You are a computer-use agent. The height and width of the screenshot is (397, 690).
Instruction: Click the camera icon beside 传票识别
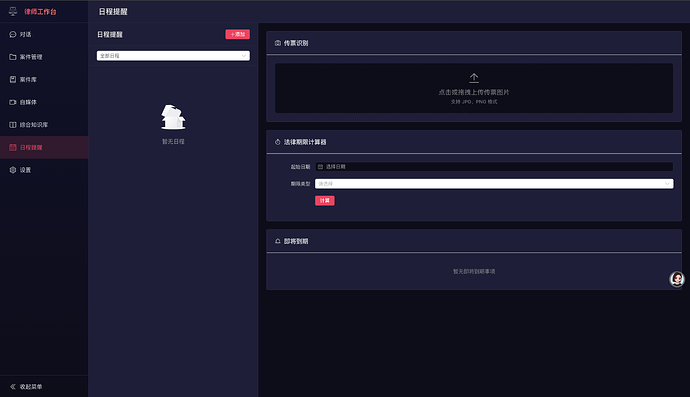point(278,43)
